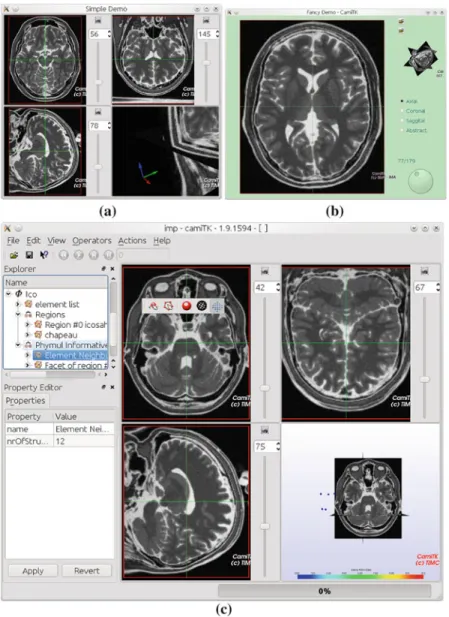Open the Operators menu

92,240
